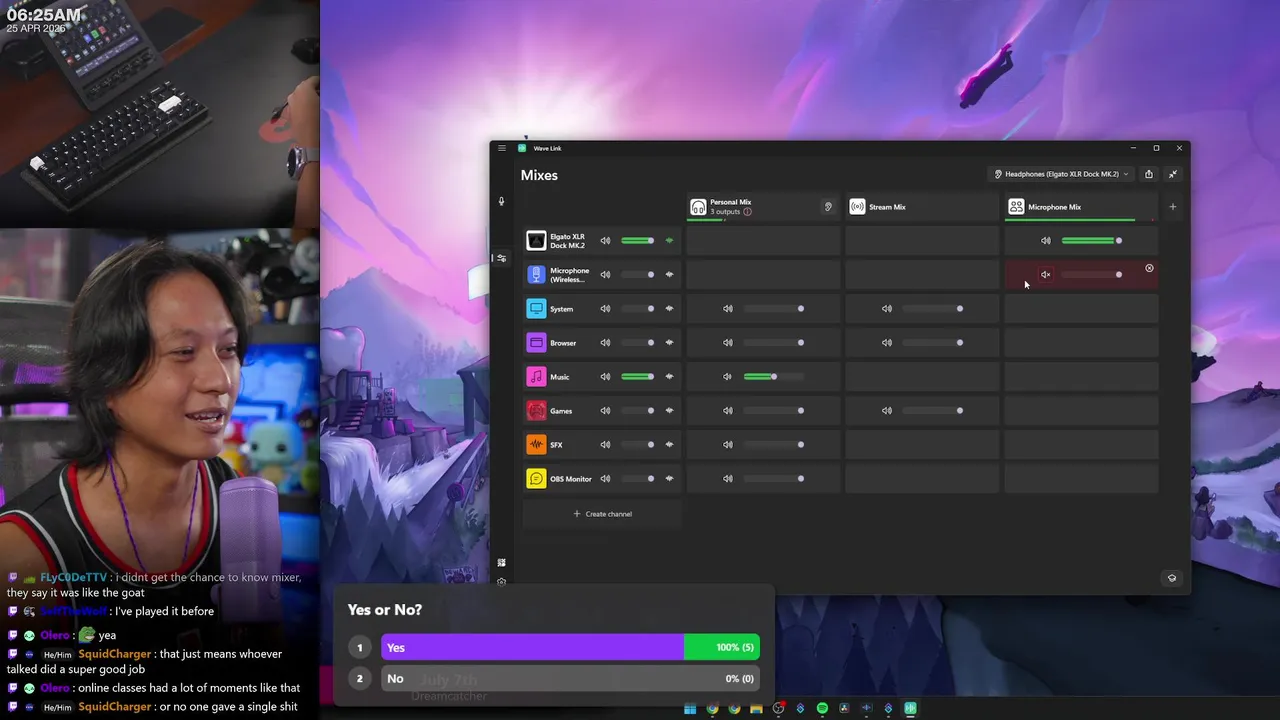This screenshot has width=1280, height=720.
Task: Click the 3 outputs label under Personal Mix
Action: coord(725,212)
